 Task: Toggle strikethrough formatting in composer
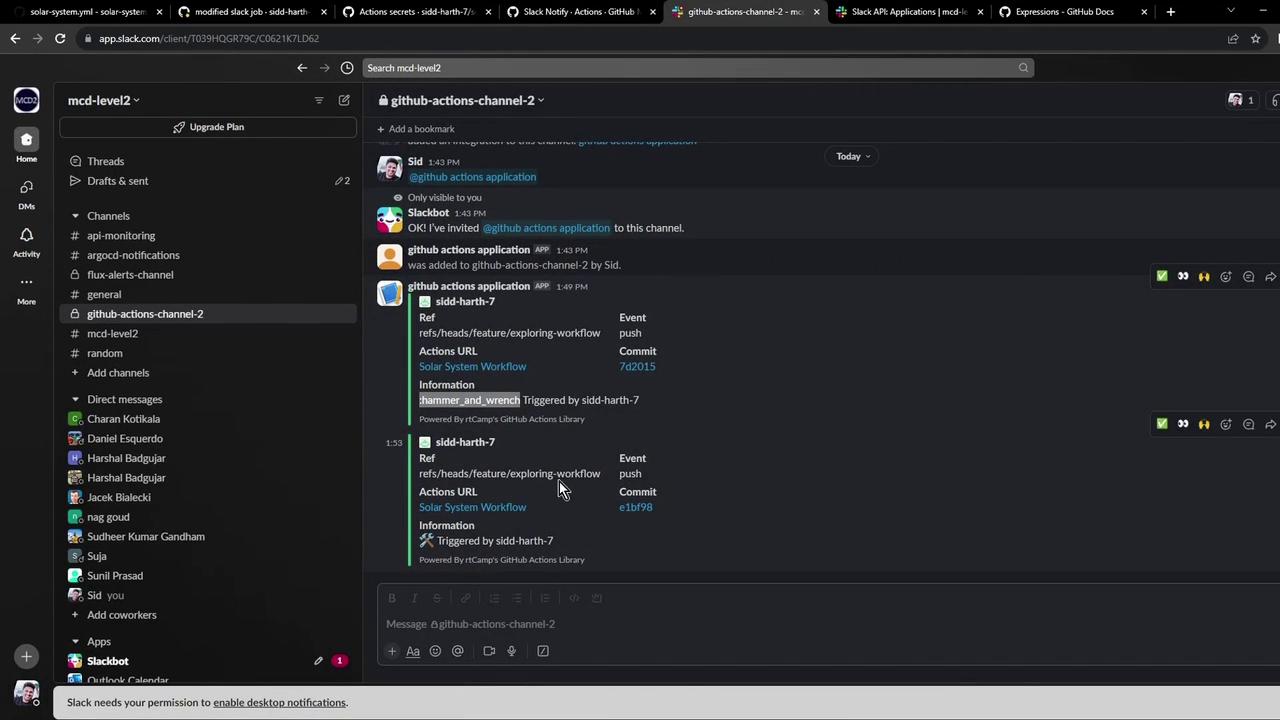point(437,598)
